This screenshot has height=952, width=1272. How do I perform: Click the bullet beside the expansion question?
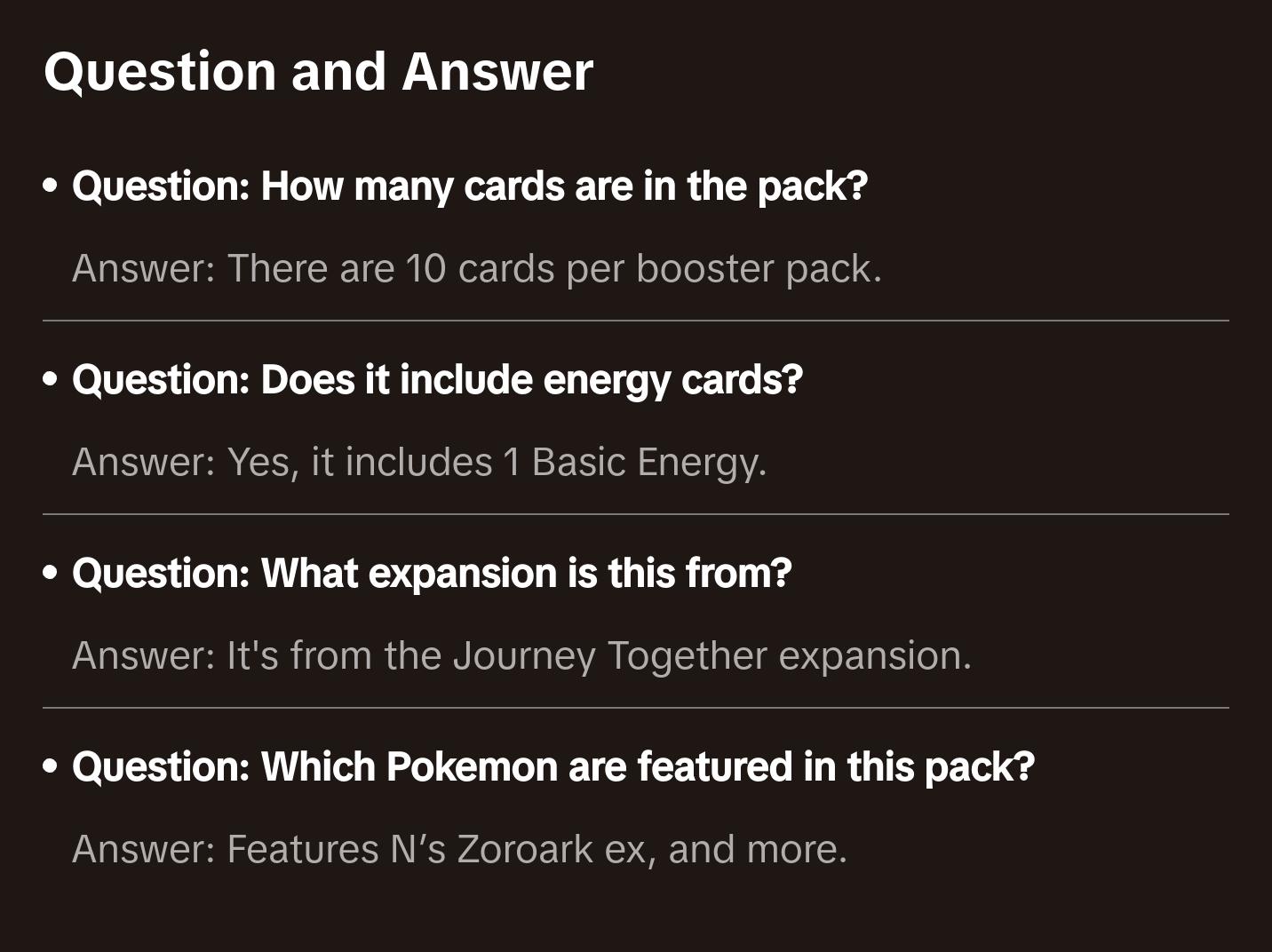point(51,574)
